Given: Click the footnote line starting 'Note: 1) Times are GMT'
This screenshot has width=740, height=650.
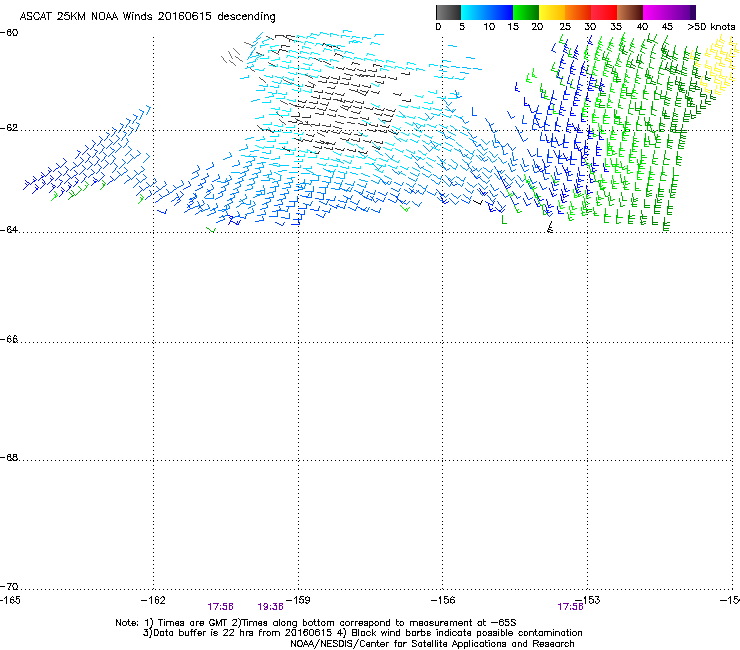Looking at the screenshot, I should tap(316, 623).
